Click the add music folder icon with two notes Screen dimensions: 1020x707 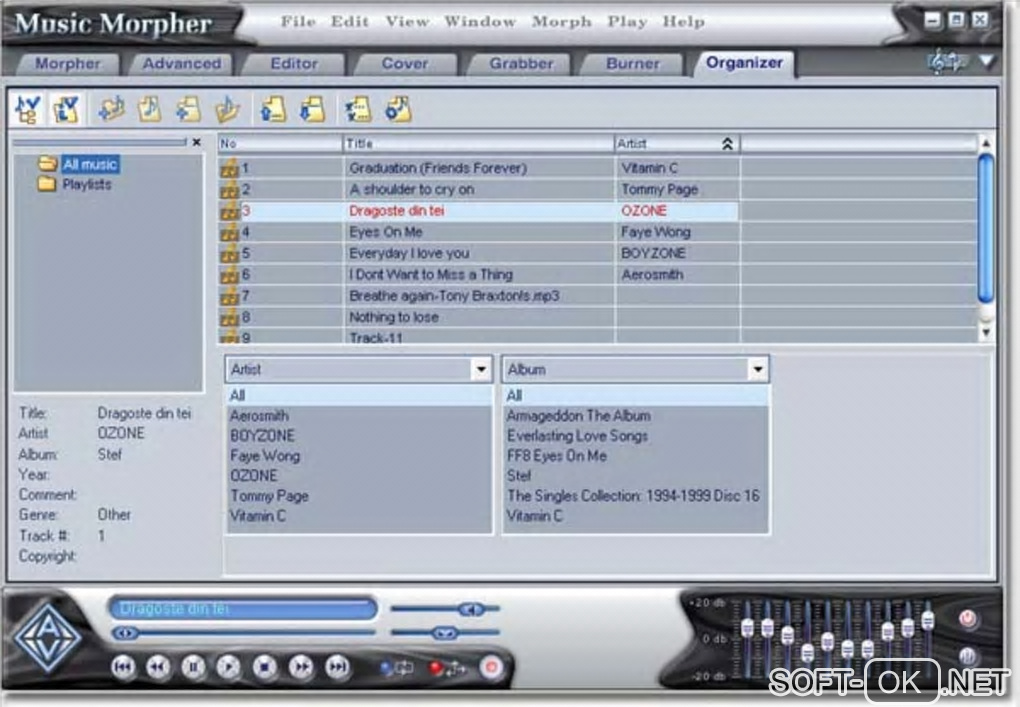[x=112, y=109]
